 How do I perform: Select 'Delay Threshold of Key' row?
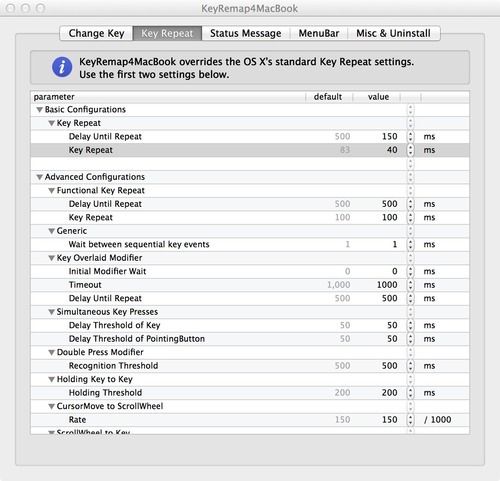pyautogui.click(x=250, y=325)
